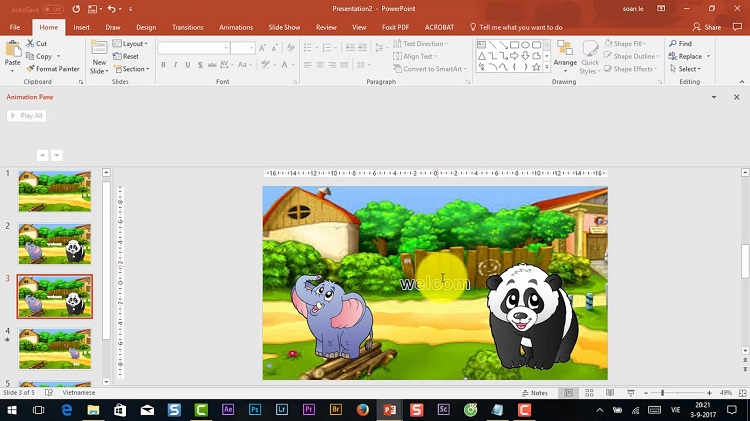Viewport: 750px width, 421px height.
Task: Move animation up with arrow button
Action: [x=43, y=155]
